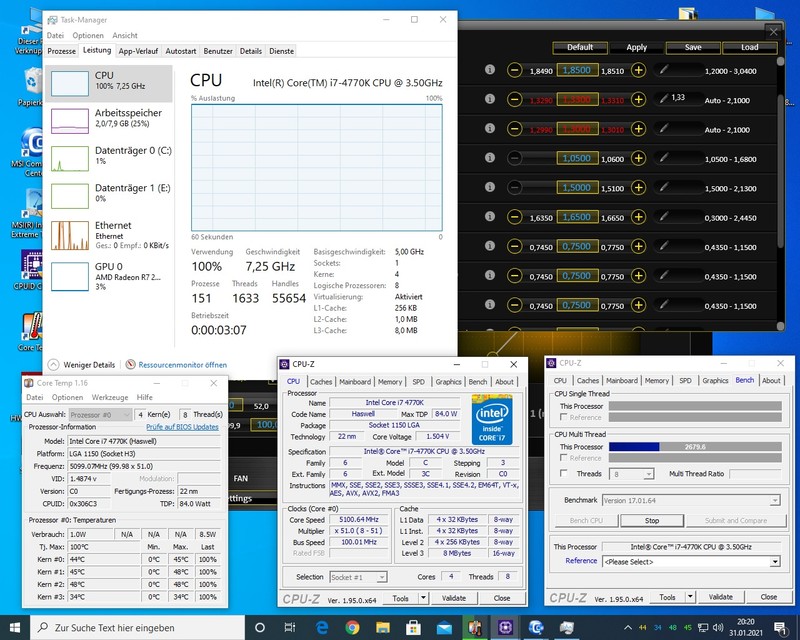Open the Reference <Please Select> dropdown
This screenshot has width=800, height=640.
coord(691,561)
